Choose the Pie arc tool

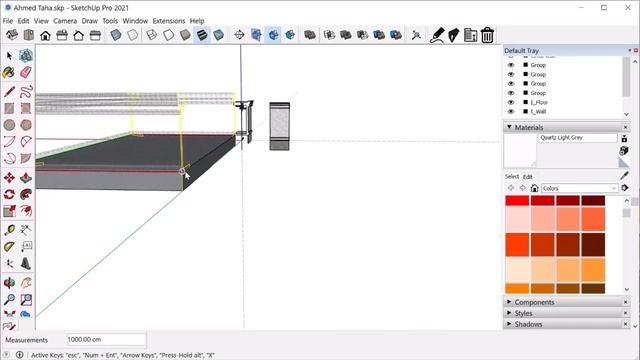click(x=26, y=158)
